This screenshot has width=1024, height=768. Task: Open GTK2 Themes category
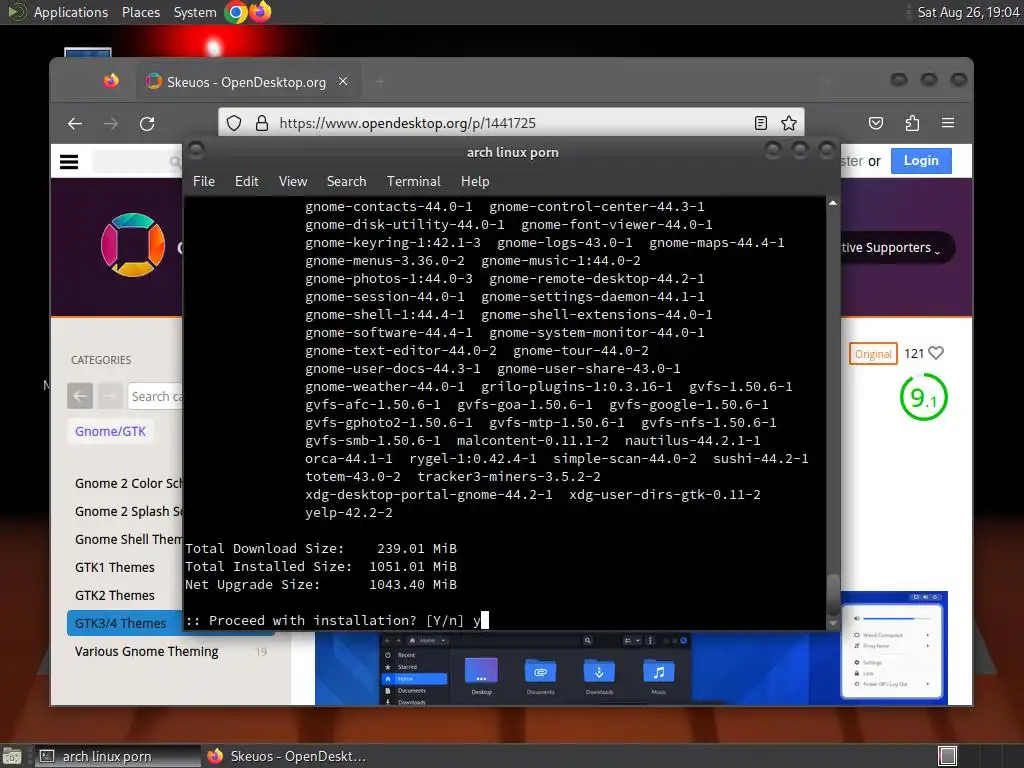(115, 596)
